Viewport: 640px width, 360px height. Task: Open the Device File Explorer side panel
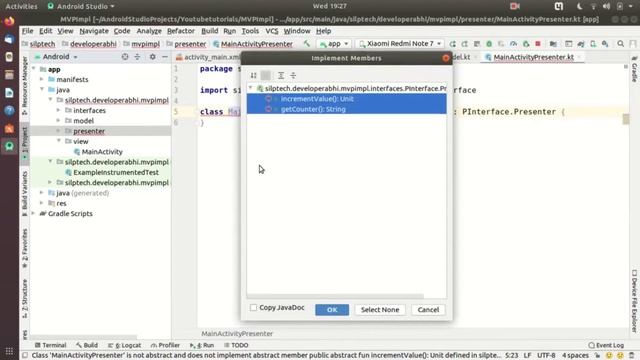click(x=634, y=301)
